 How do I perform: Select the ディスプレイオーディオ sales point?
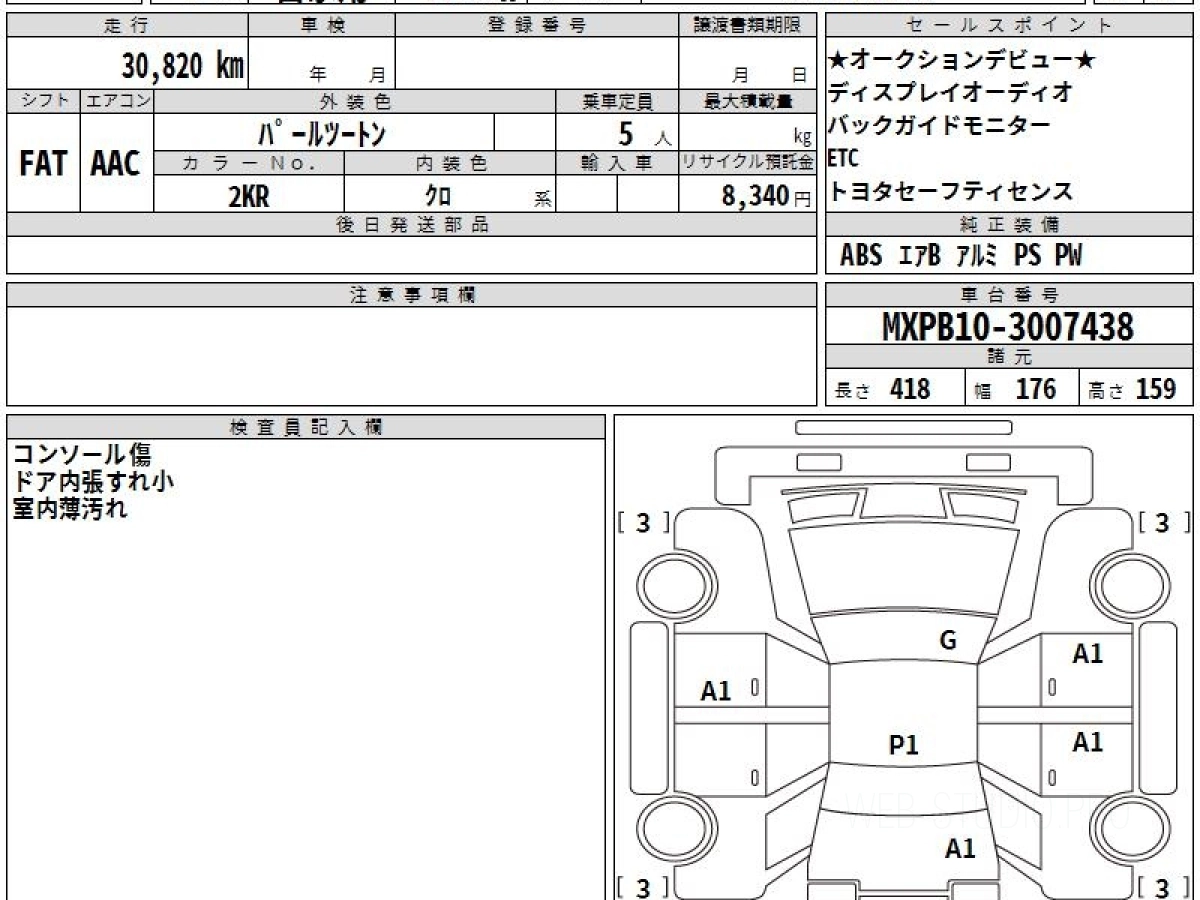[950, 93]
